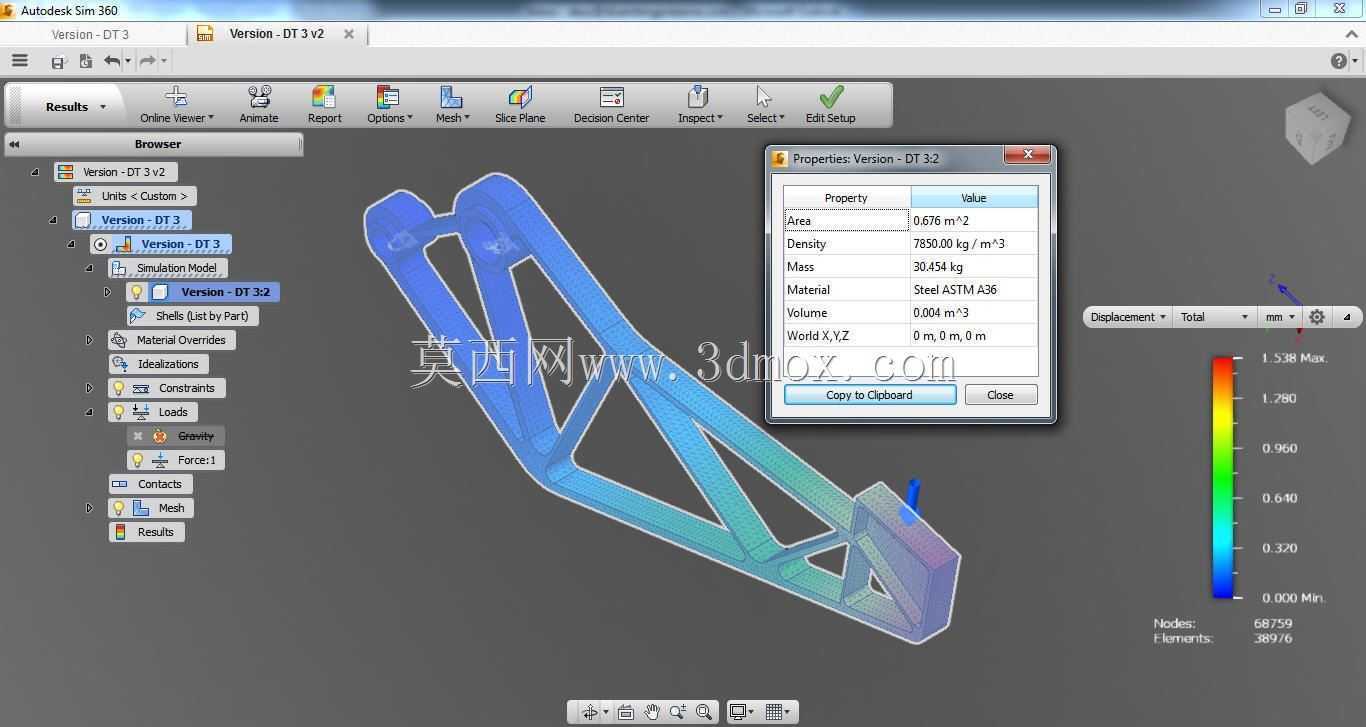Toggle visibility bulb of Version - DT 3:2
This screenshot has height=727, width=1366.
(137, 292)
